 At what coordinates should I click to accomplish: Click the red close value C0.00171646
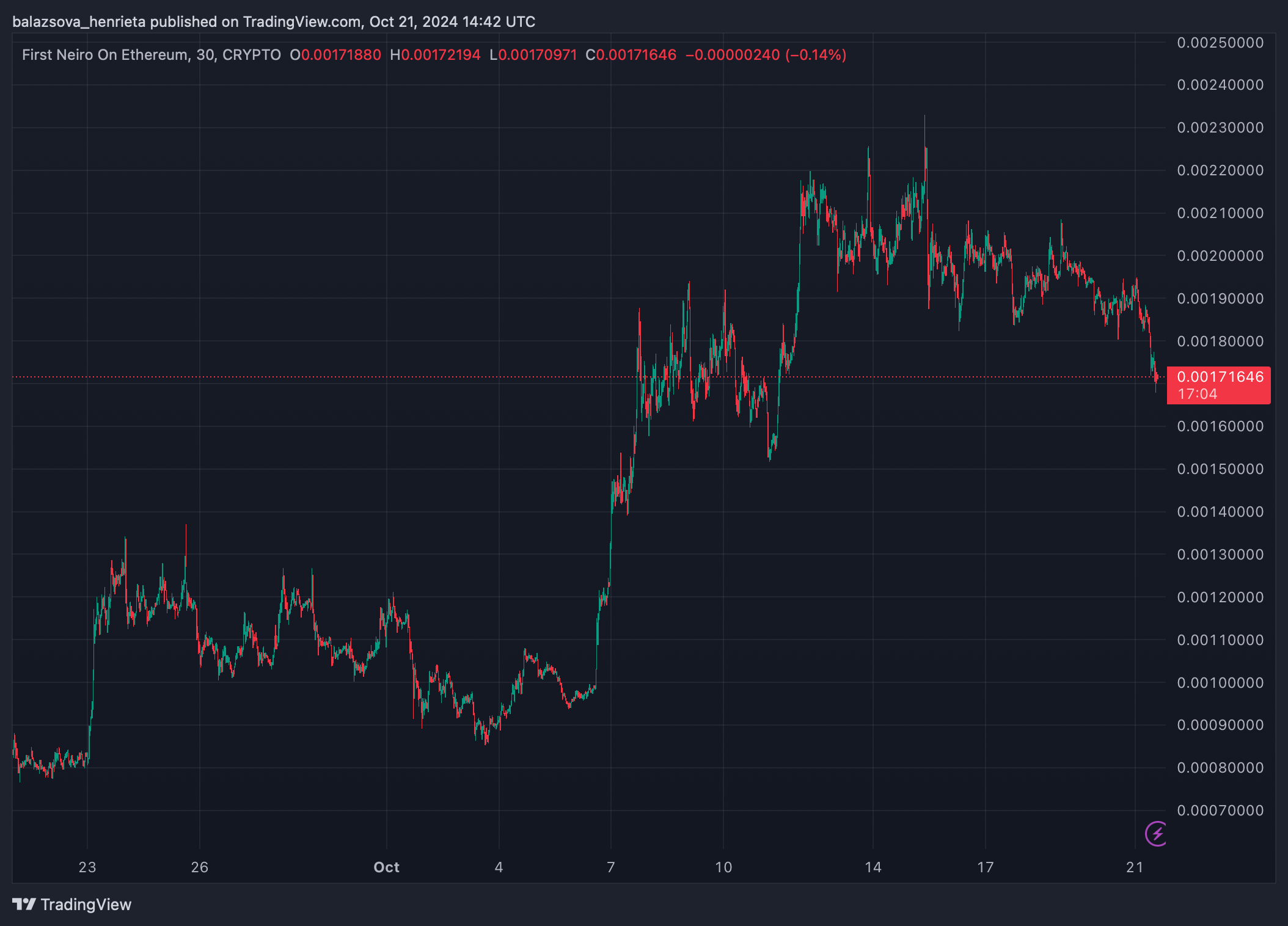(631, 55)
